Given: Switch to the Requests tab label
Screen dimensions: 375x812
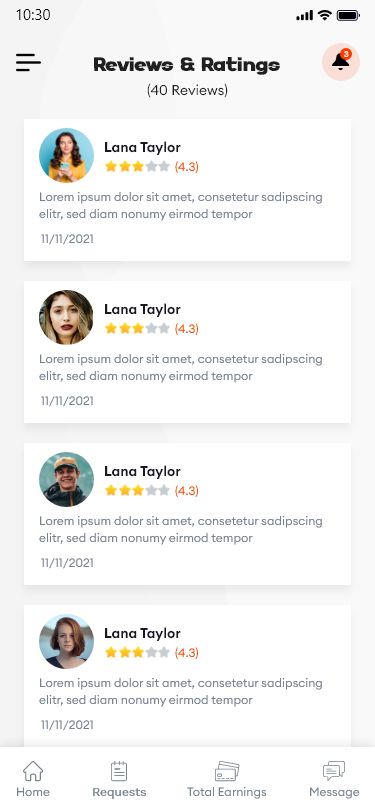Looking at the screenshot, I should pos(119,792).
